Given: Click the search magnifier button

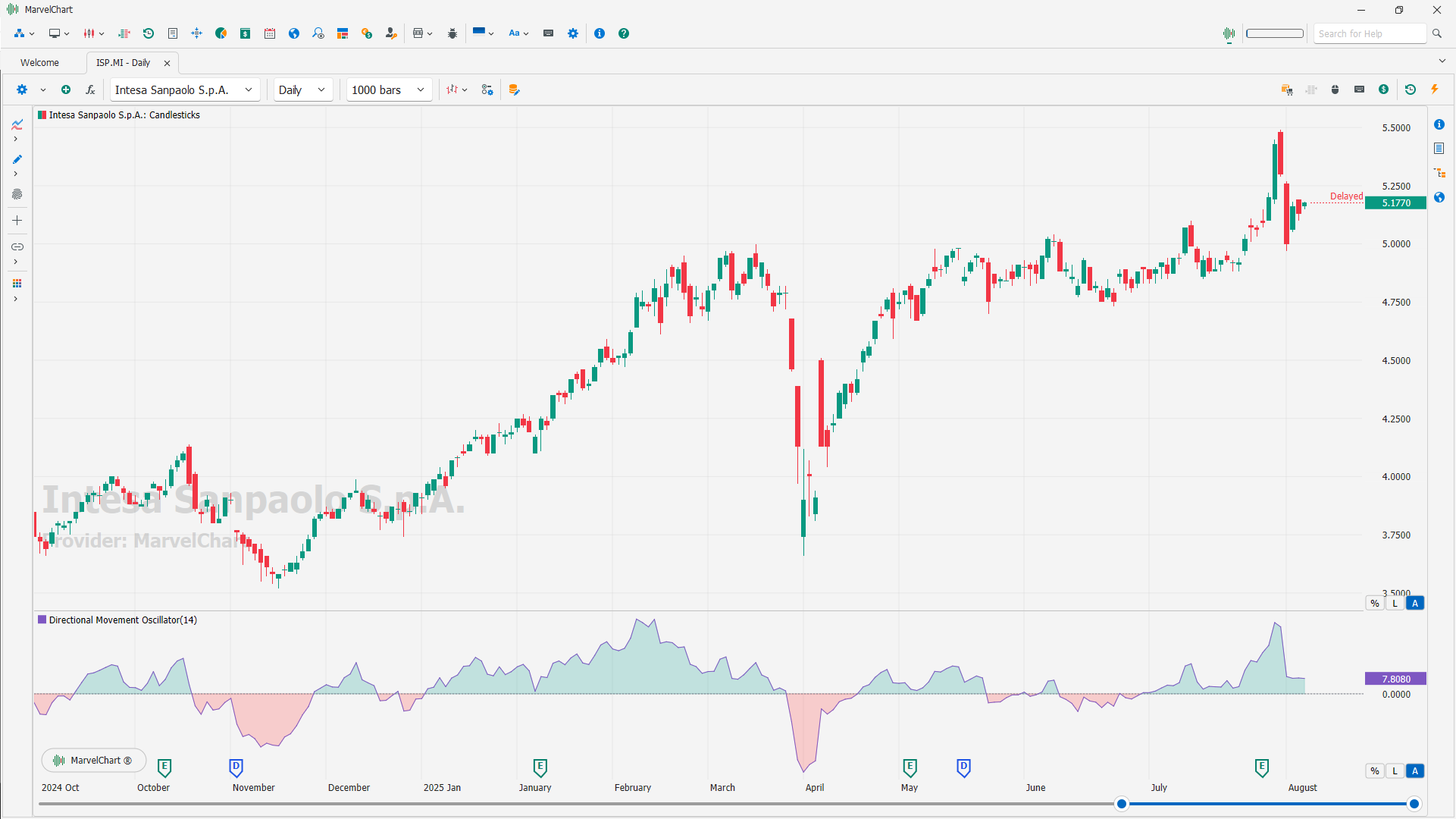Looking at the screenshot, I should 1437,33.
